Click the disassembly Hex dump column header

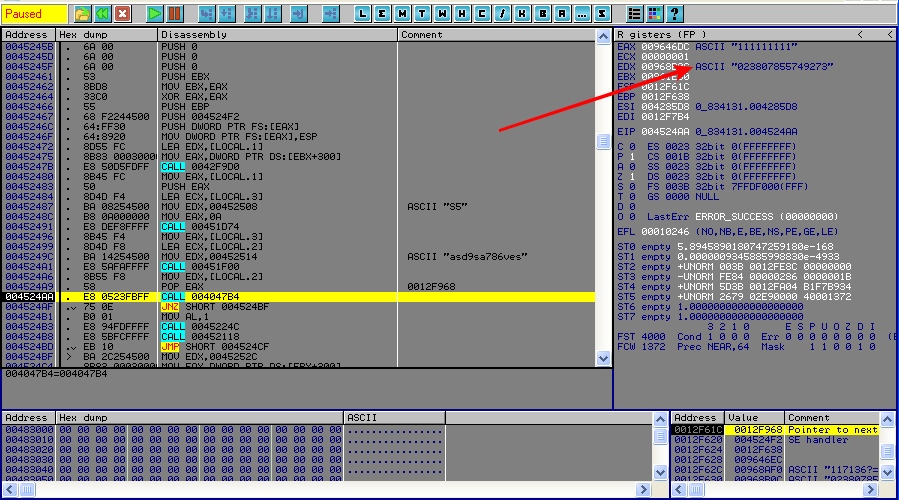106,34
